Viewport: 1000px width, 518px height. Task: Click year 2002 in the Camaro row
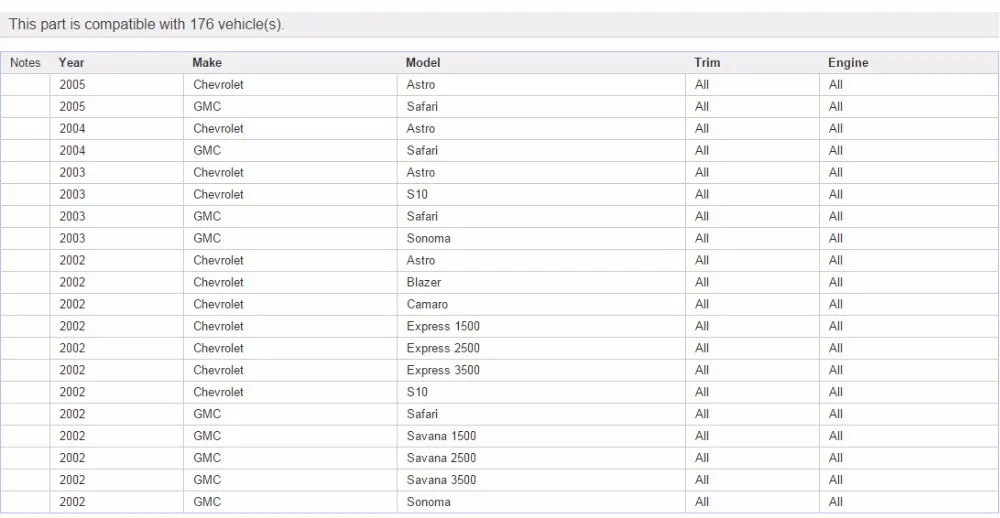(x=72, y=304)
